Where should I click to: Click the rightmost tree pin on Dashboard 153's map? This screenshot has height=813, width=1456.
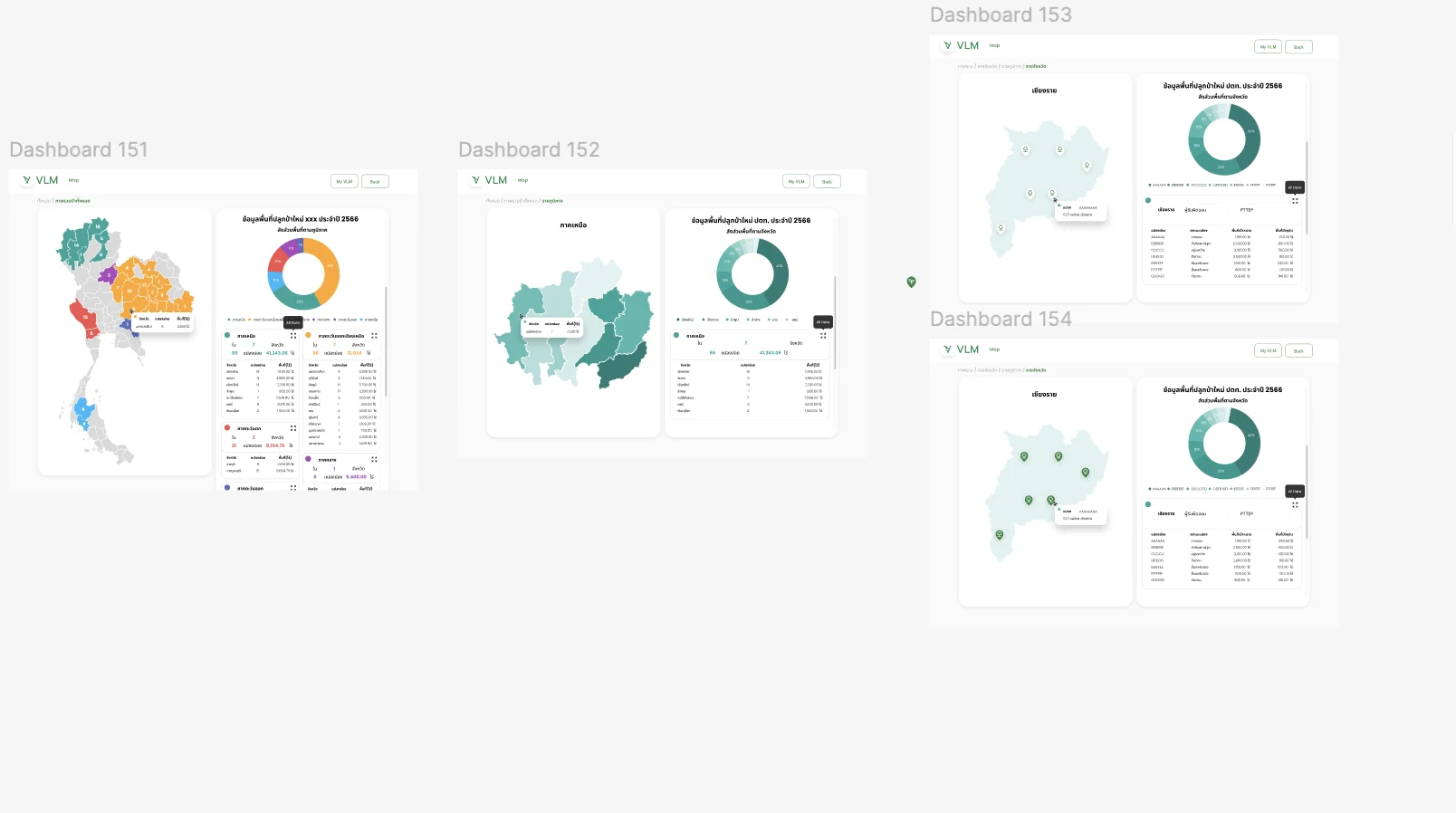[x=1087, y=165]
